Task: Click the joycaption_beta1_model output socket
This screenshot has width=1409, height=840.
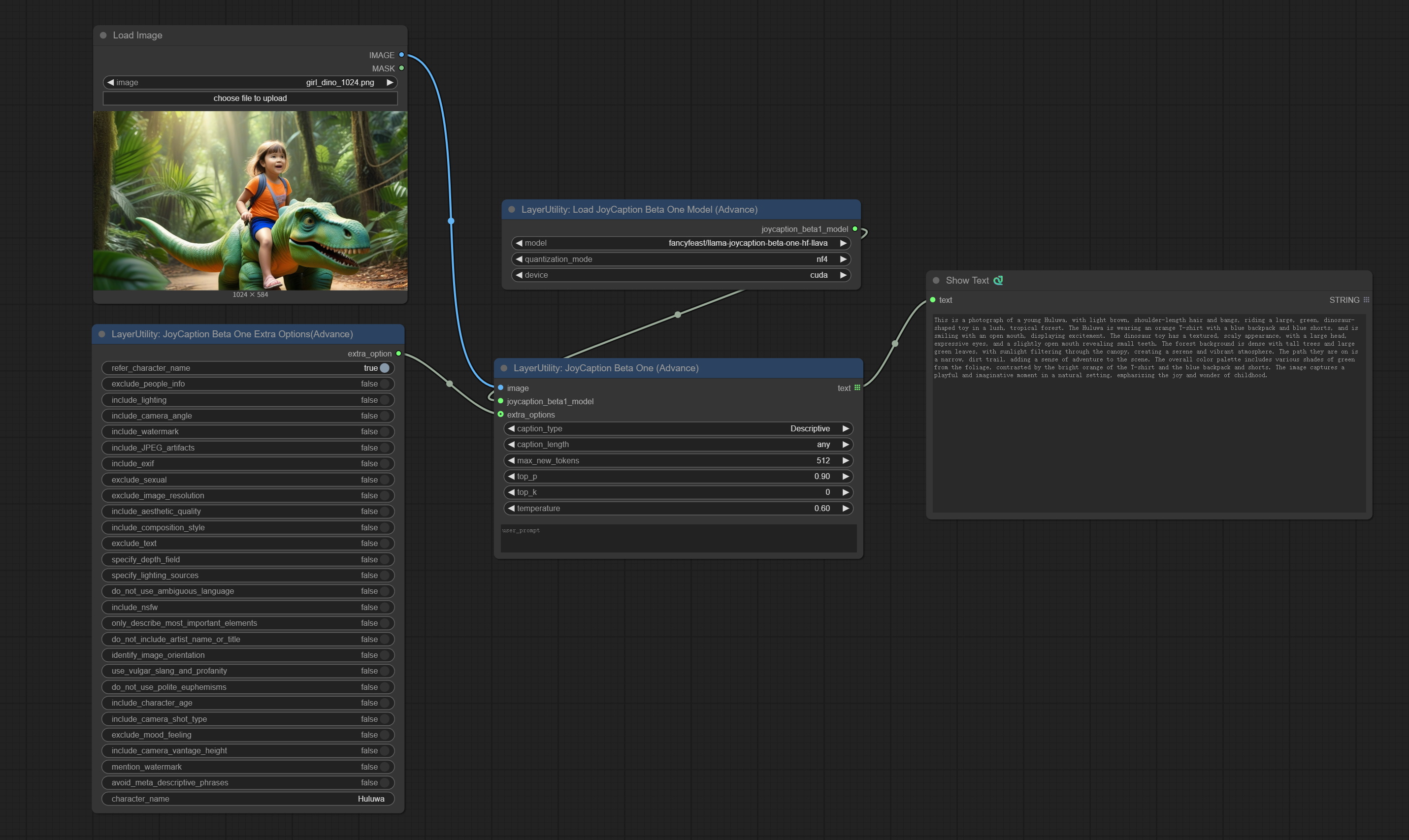Action: point(855,228)
